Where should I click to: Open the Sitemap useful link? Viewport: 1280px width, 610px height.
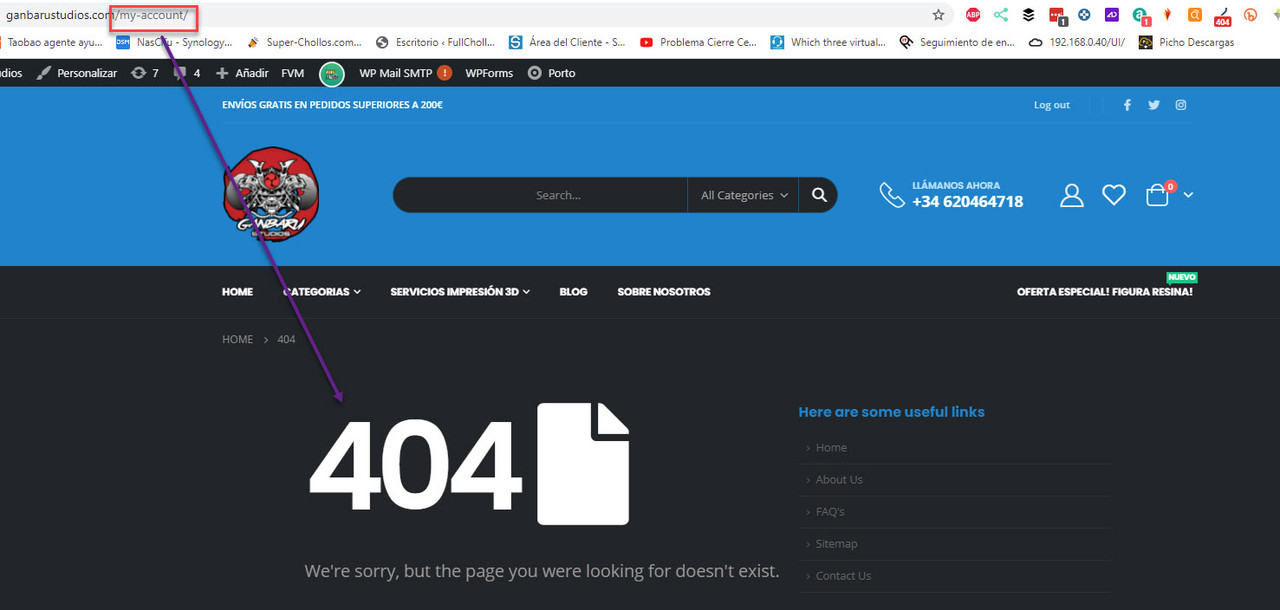pos(836,544)
